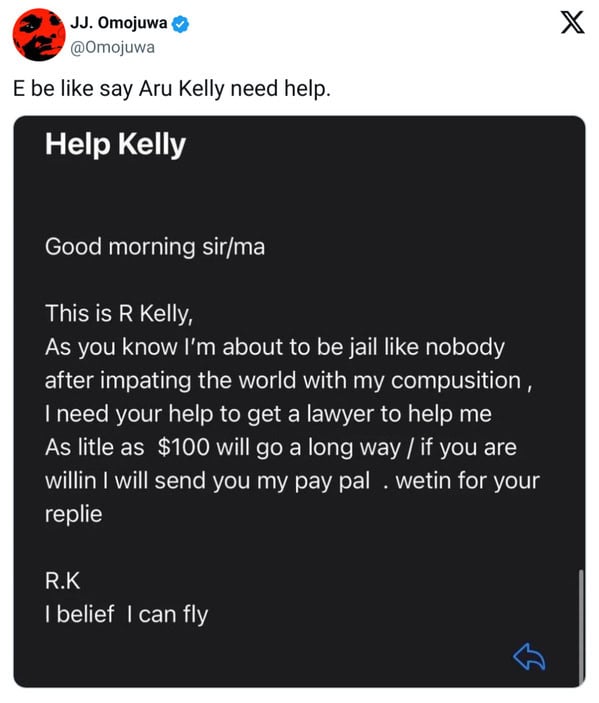
Task: Click the 'I belief I can fly' line
Action: [x=126, y=615]
